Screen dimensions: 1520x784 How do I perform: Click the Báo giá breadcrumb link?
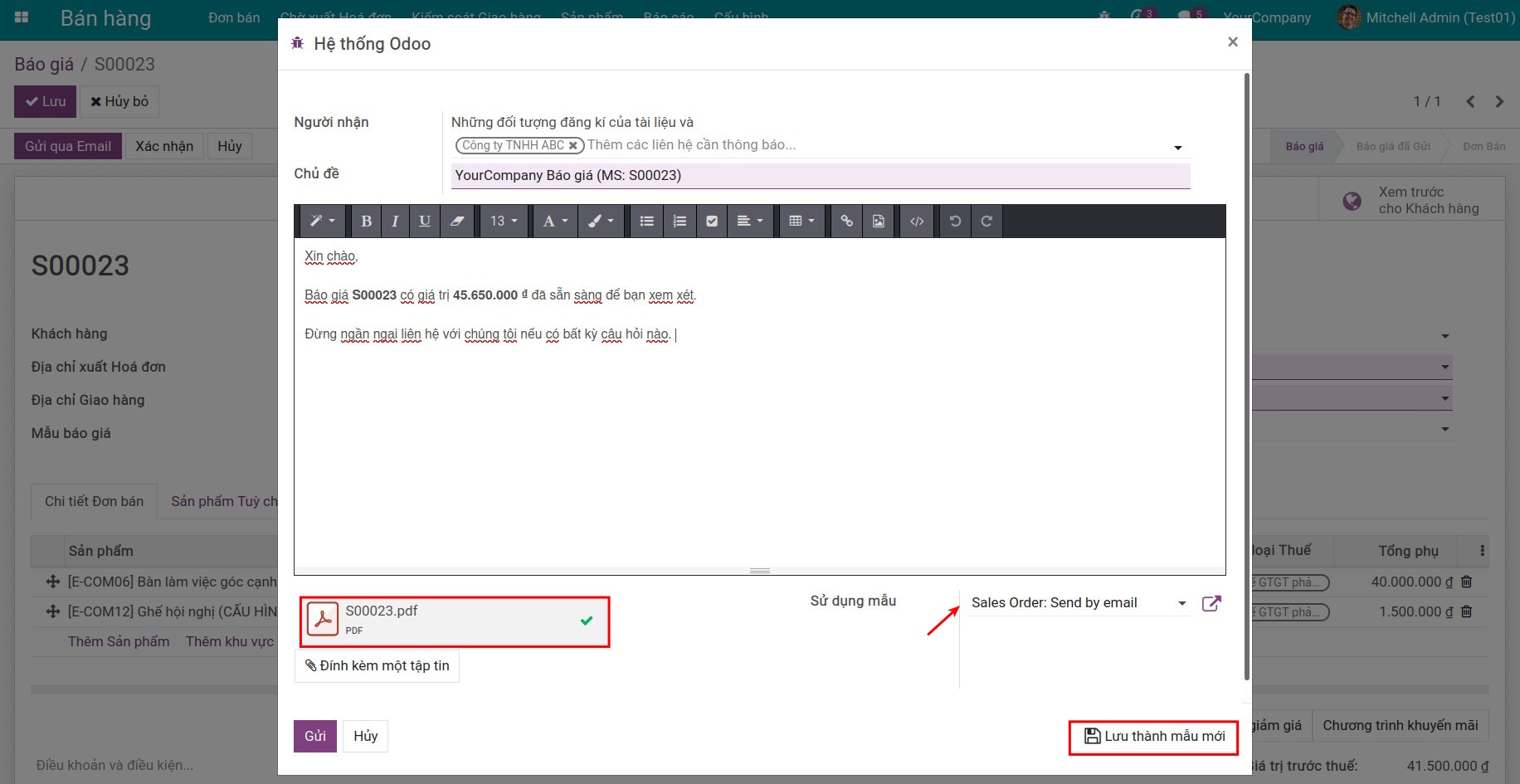[44, 64]
